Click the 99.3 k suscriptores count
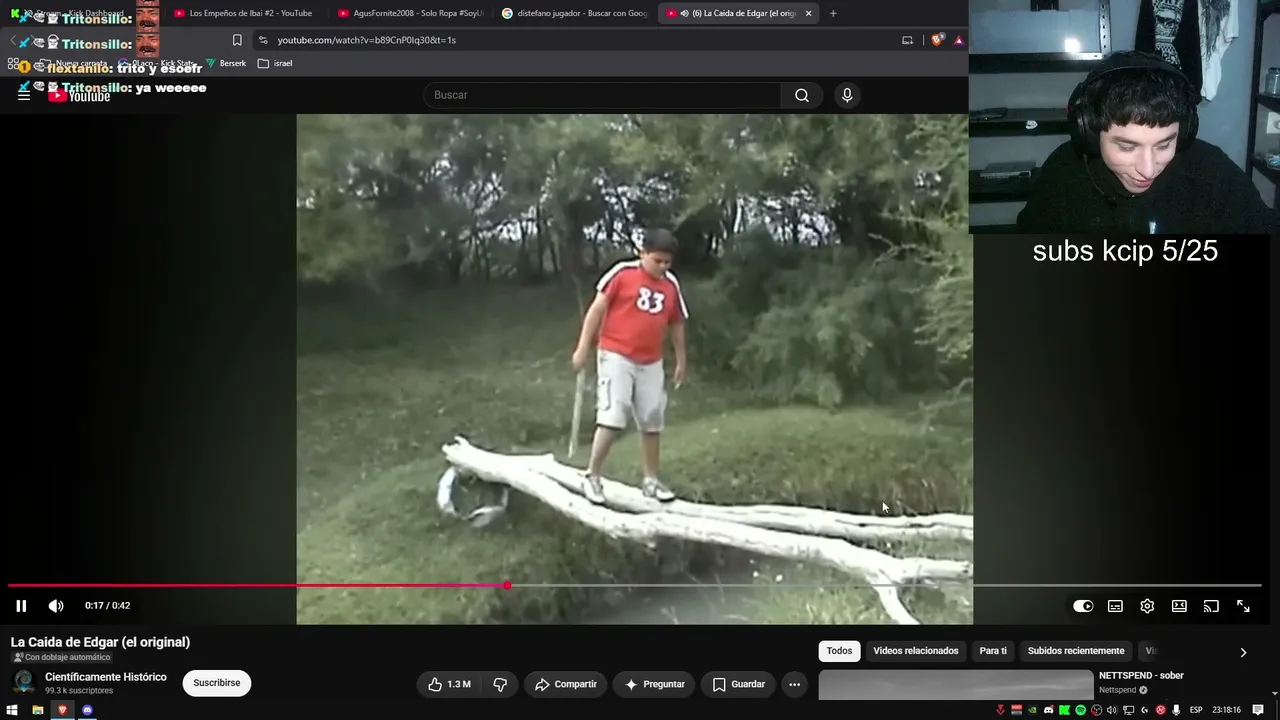This screenshot has height=720, width=1280. coord(79,691)
